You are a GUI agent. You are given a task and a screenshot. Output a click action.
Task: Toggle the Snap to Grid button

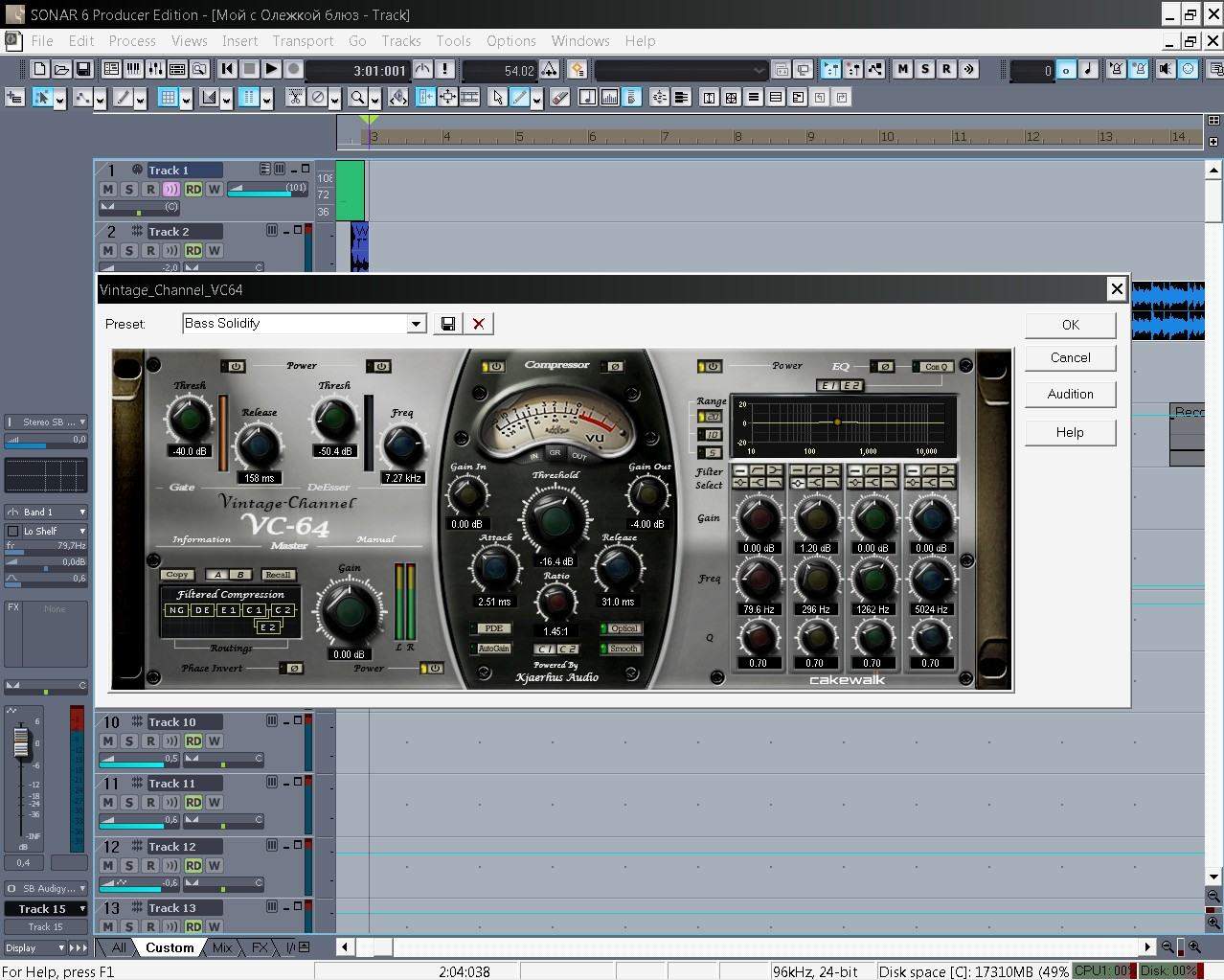pyautogui.click(x=169, y=97)
